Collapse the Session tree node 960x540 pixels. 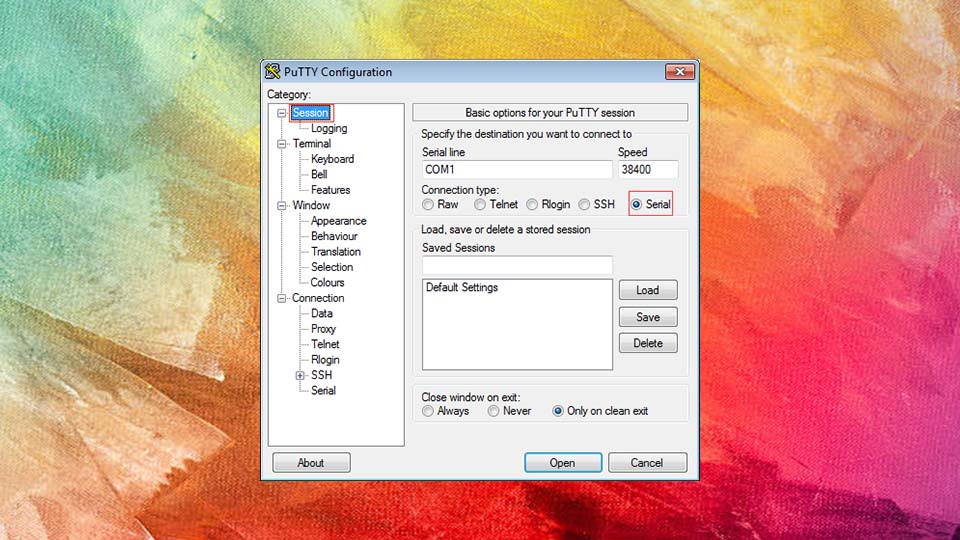point(282,113)
